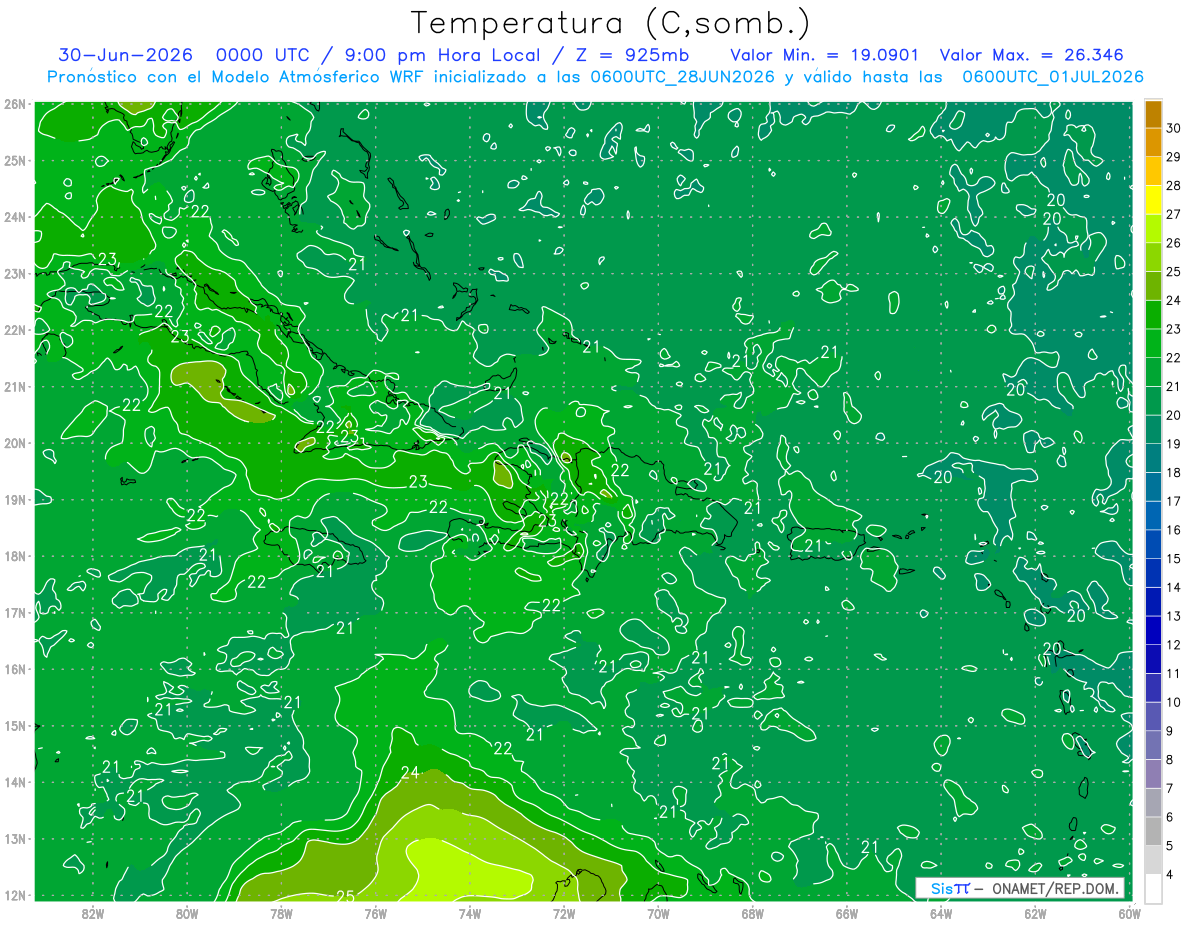Click the deep blue swatch between 12 and 13

[1153, 629]
